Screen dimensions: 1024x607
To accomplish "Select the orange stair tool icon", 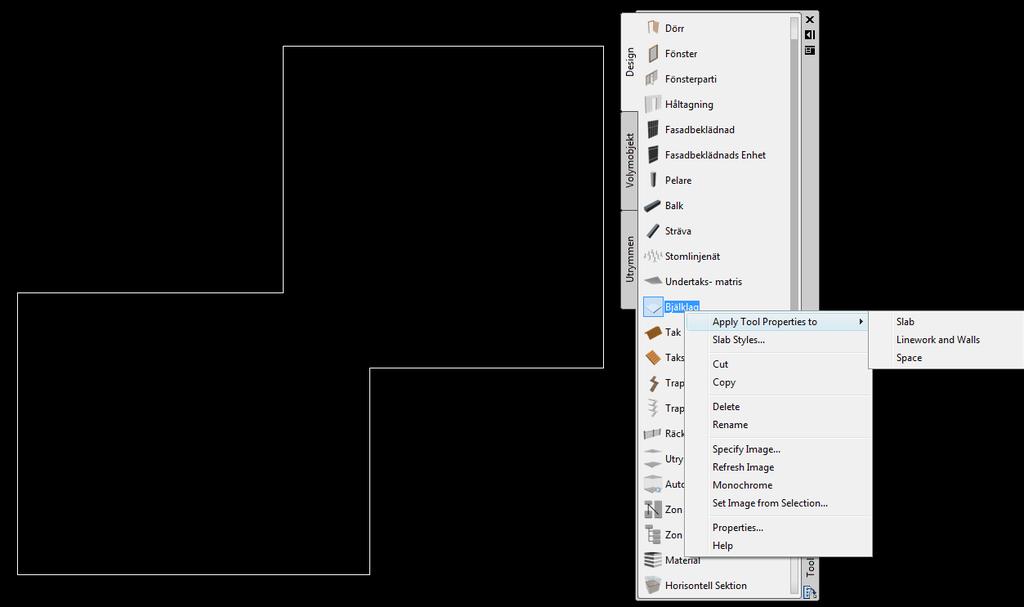I will [x=652, y=383].
